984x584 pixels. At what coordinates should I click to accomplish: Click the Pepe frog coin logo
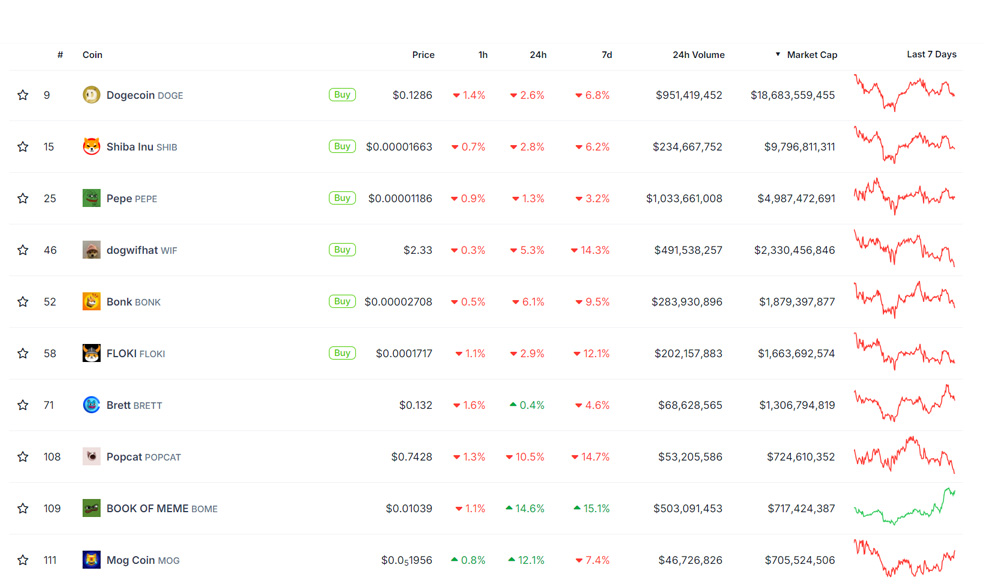click(x=91, y=198)
